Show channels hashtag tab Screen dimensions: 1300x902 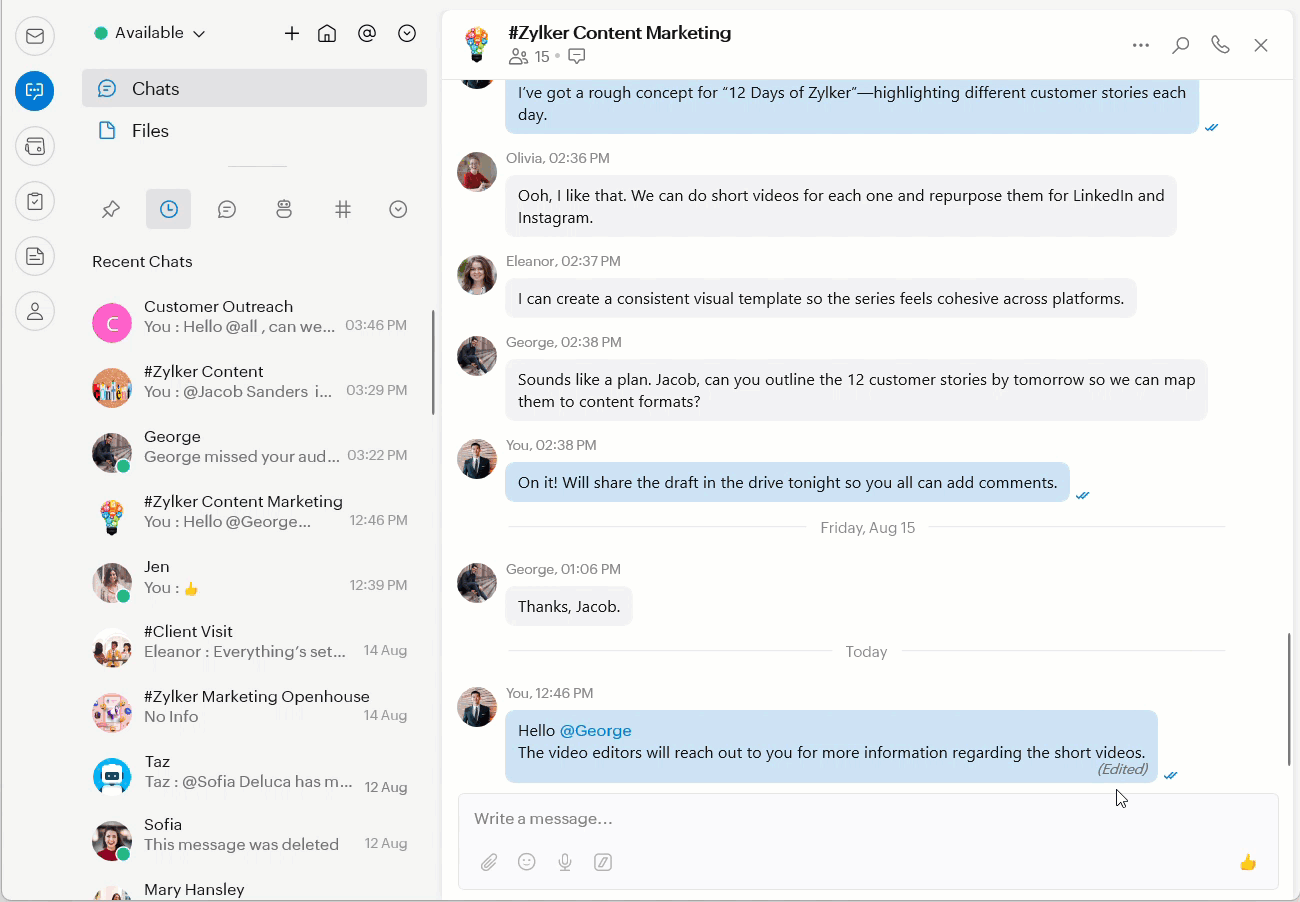(343, 209)
